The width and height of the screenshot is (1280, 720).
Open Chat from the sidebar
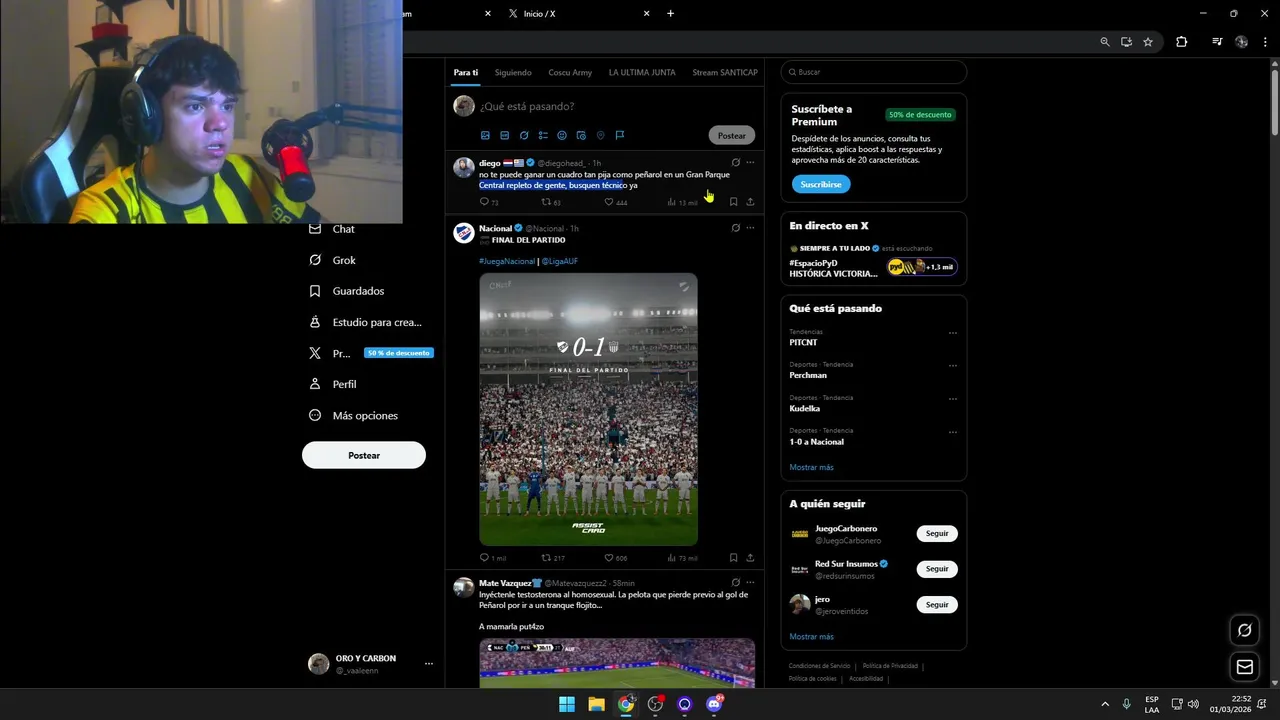pyautogui.click(x=333, y=229)
